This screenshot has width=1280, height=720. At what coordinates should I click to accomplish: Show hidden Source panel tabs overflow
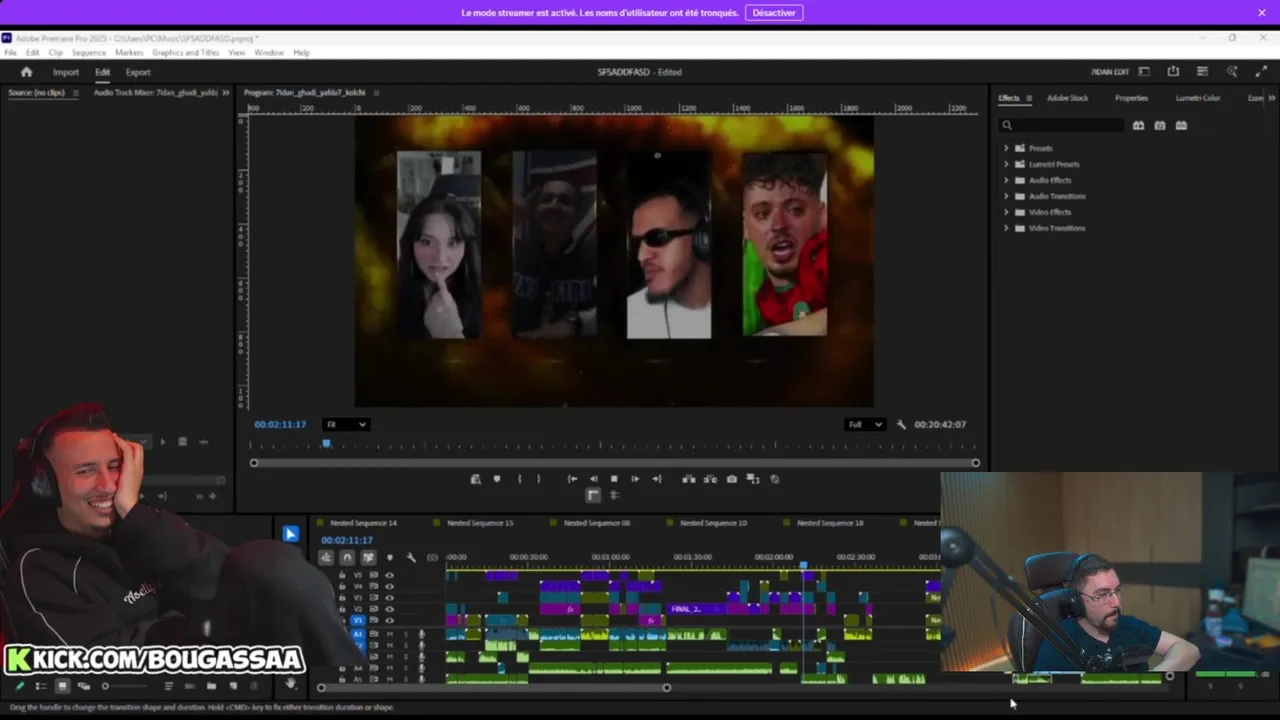click(x=225, y=92)
